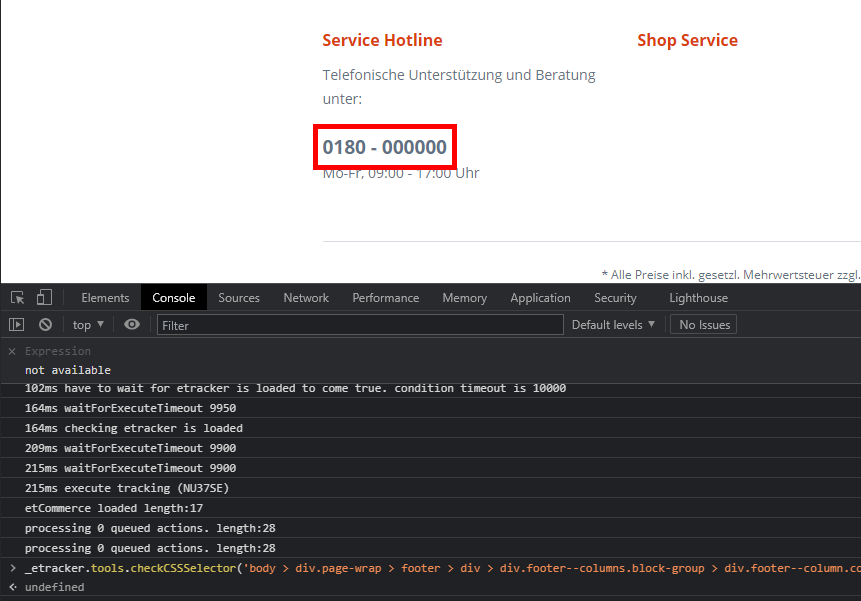This screenshot has height=601, width=861.
Task: Go to the Network tab
Action: (x=306, y=297)
